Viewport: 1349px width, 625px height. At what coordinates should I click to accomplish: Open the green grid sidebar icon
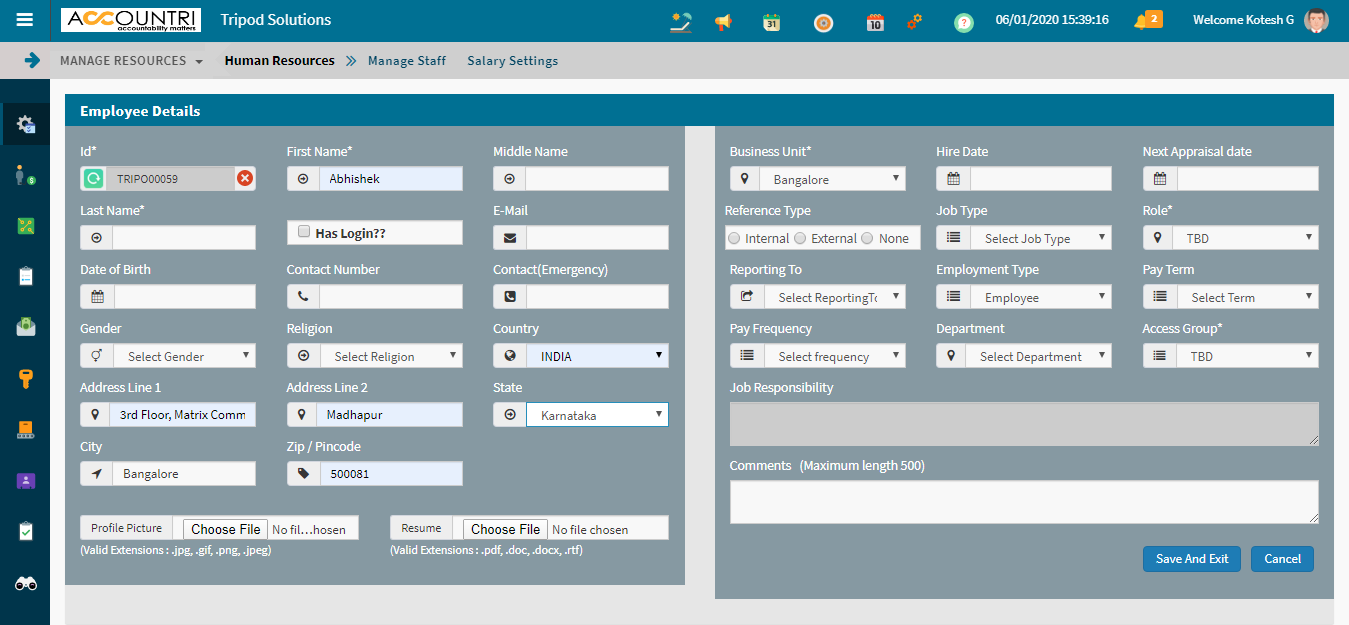click(x=25, y=225)
